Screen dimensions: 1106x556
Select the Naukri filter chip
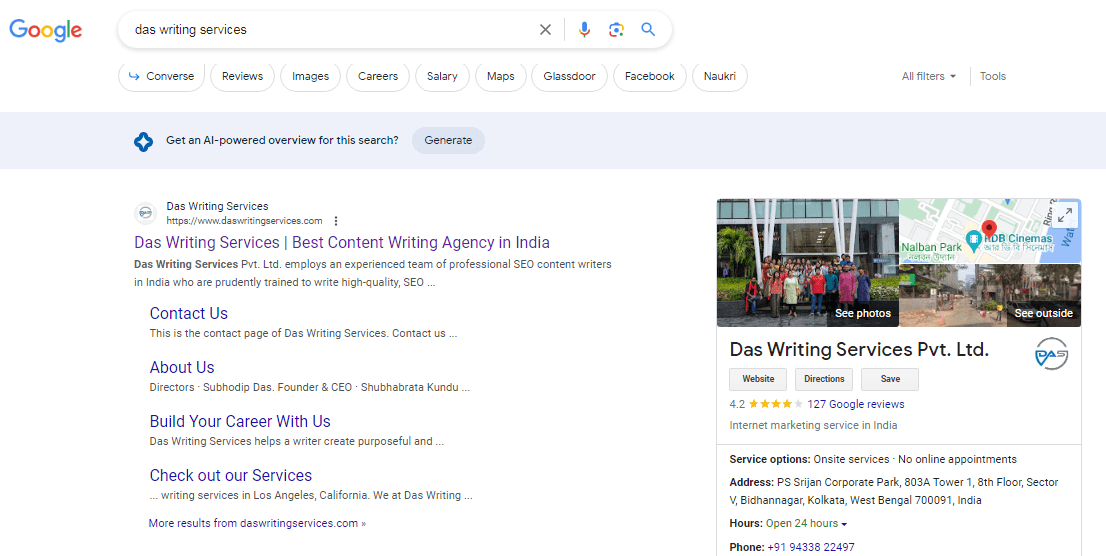719,76
